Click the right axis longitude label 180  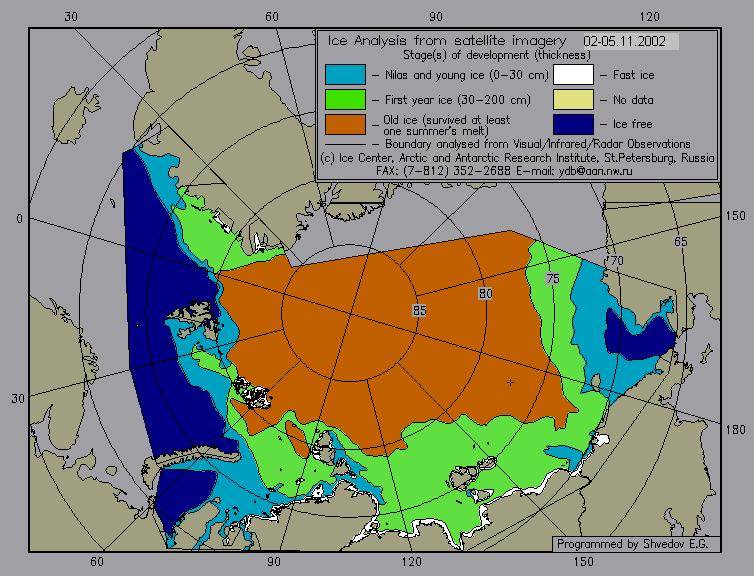735,429
